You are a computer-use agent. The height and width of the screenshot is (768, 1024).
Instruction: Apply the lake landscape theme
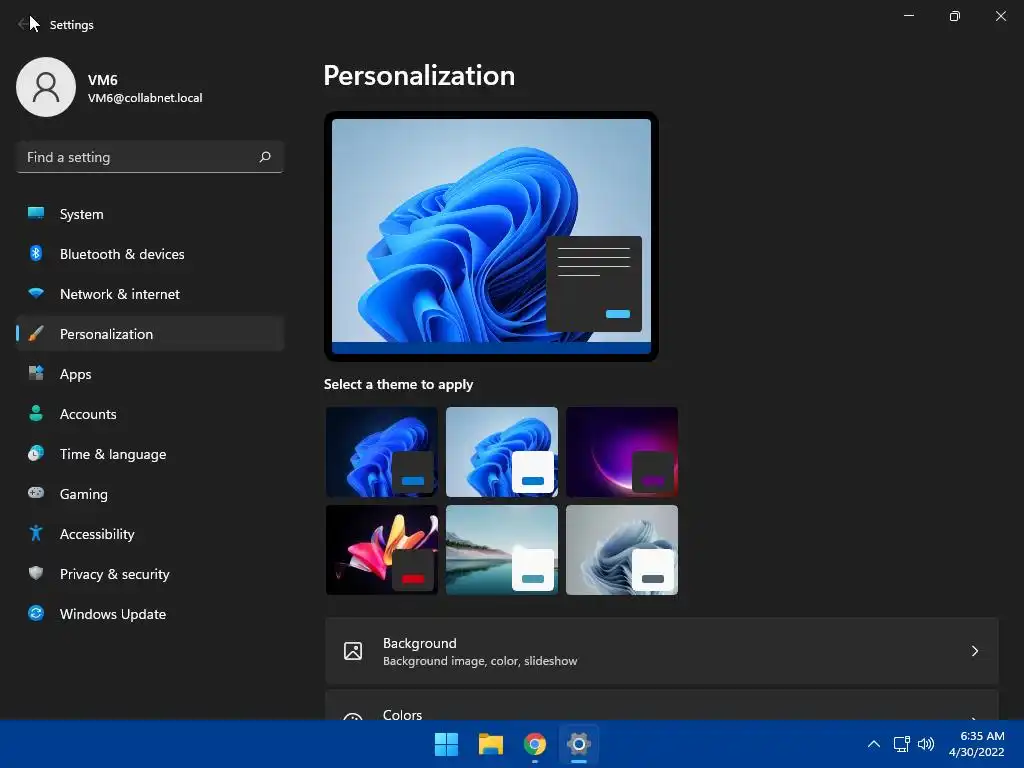502,550
